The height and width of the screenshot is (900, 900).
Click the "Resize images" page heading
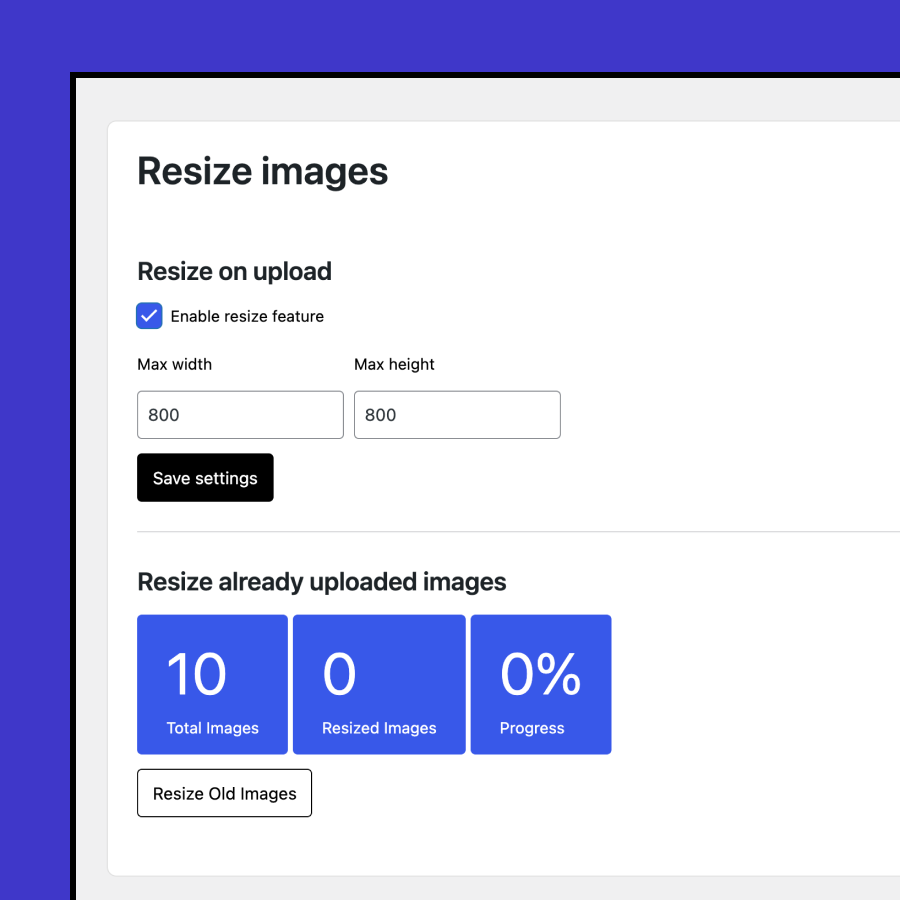click(x=262, y=171)
